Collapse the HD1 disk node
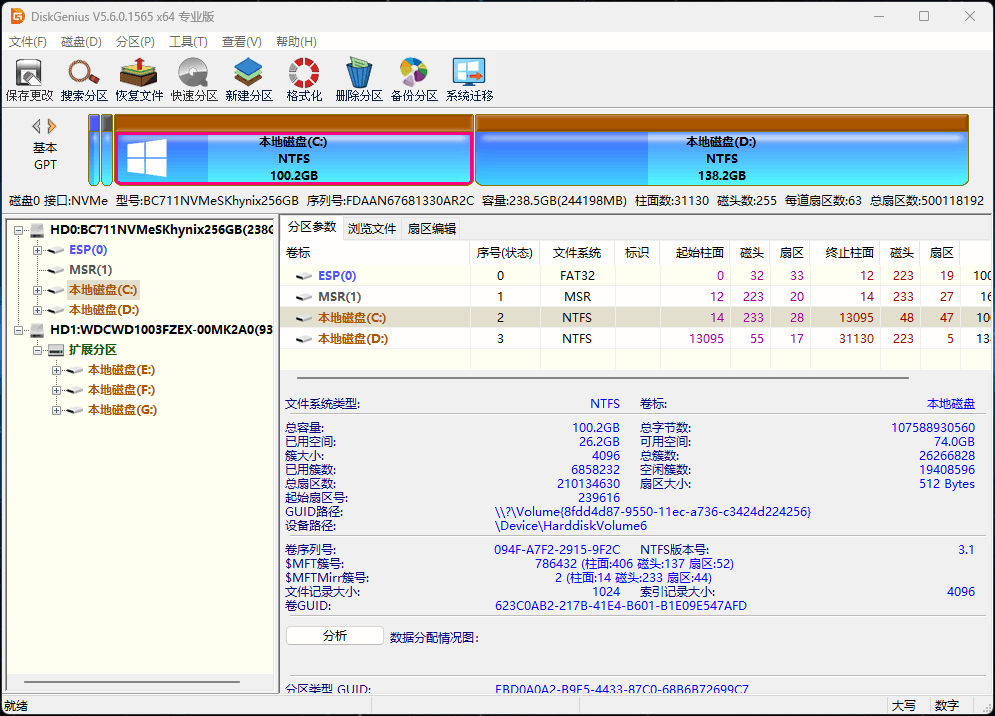Screen dimensions: 995x716 18,329
